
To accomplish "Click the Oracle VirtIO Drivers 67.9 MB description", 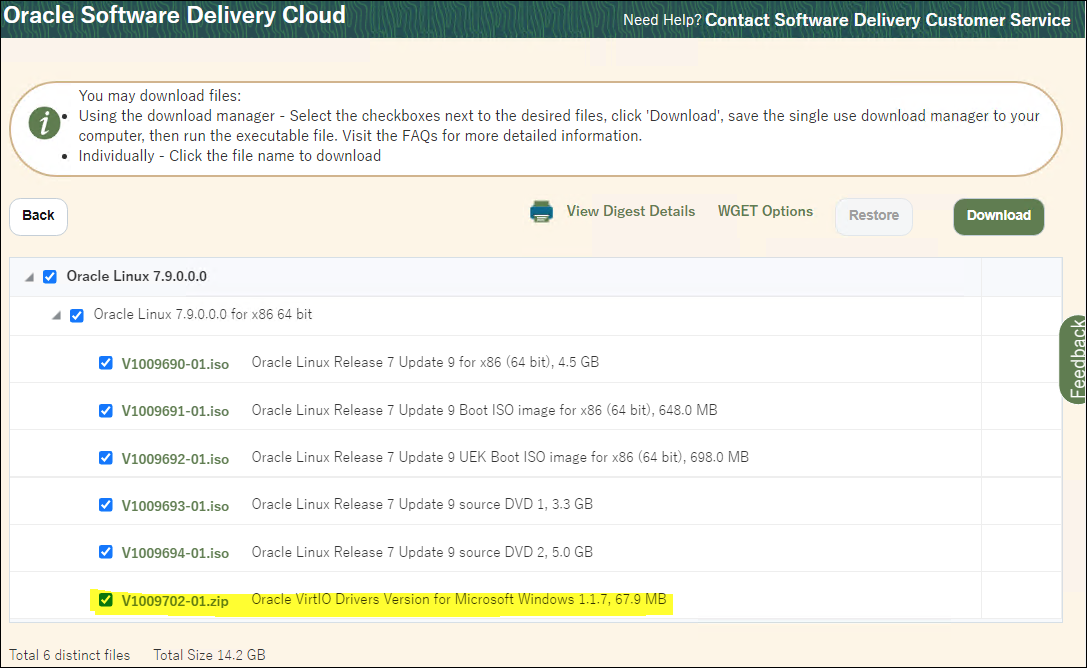I will tap(458, 599).
